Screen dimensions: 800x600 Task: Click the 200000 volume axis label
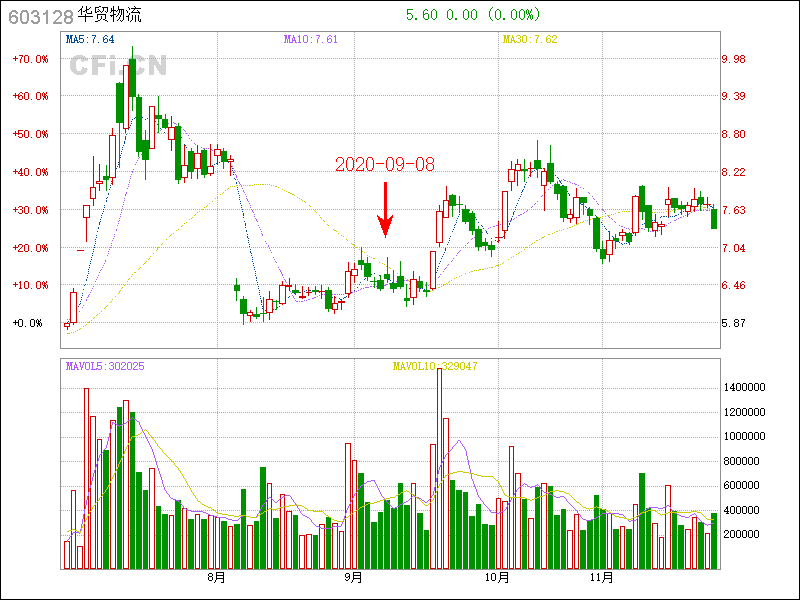(x=741, y=535)
